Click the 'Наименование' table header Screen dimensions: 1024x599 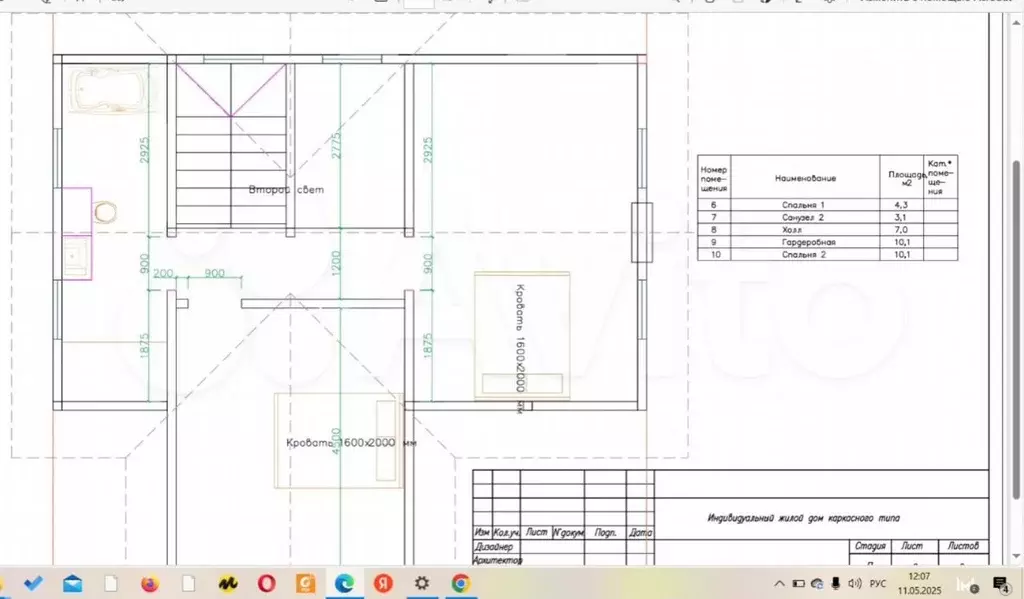click(x=805, y=178)
